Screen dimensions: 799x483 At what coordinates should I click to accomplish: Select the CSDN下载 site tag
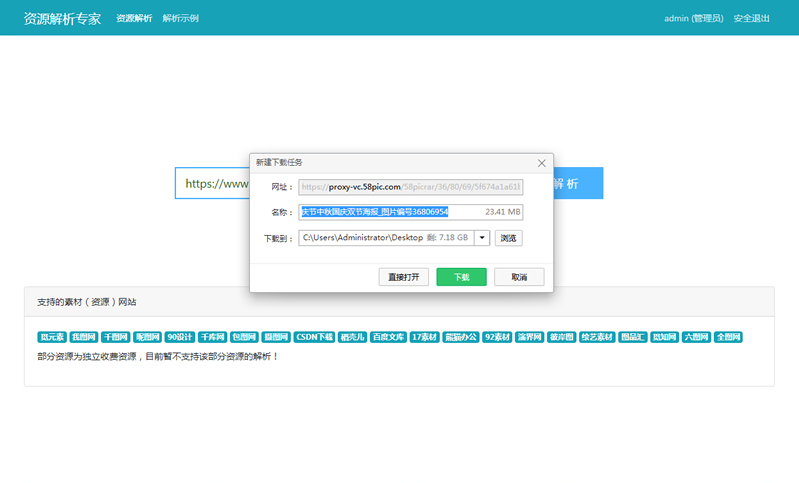314,337
